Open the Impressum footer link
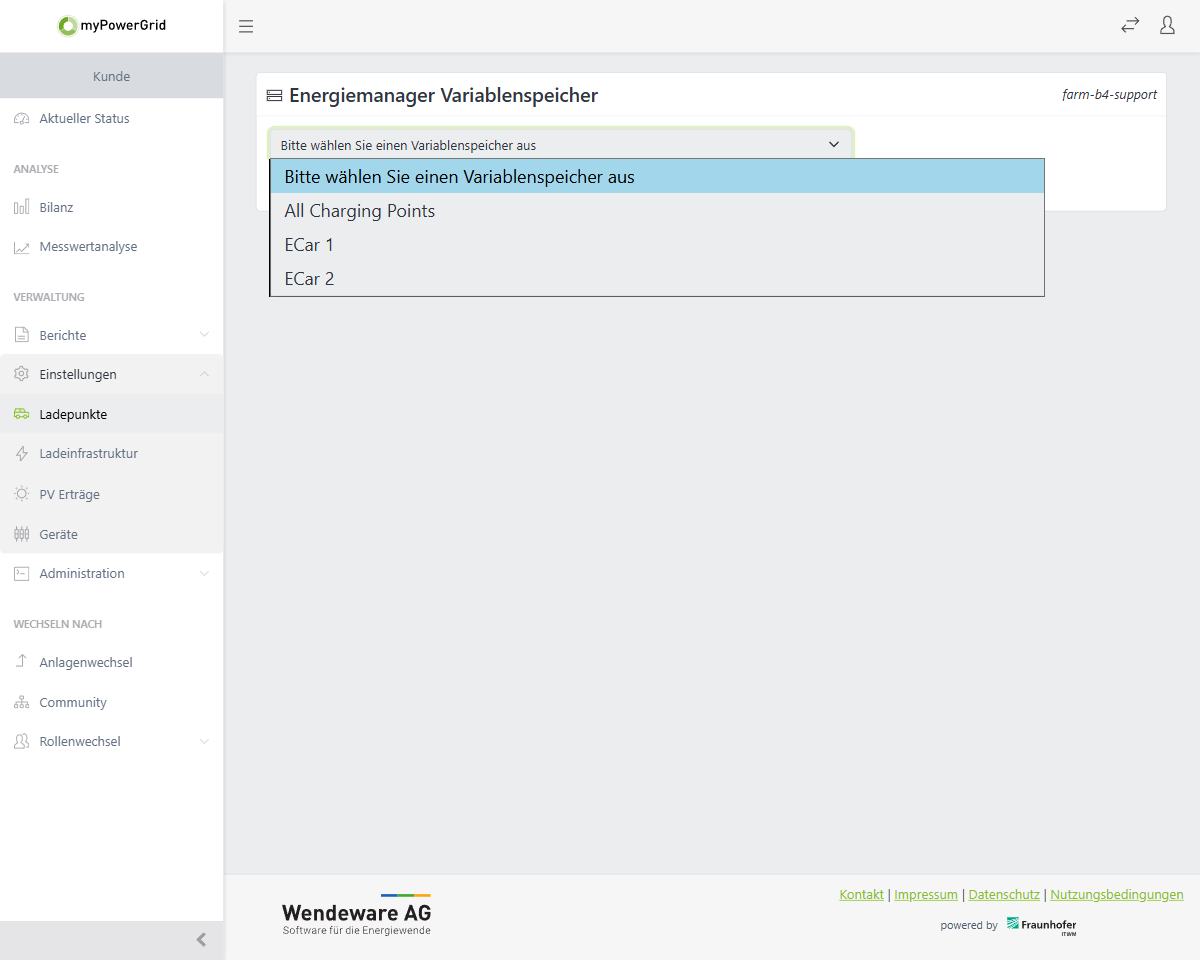Screen dimensions: 1200x960 (x=926, y=895)
